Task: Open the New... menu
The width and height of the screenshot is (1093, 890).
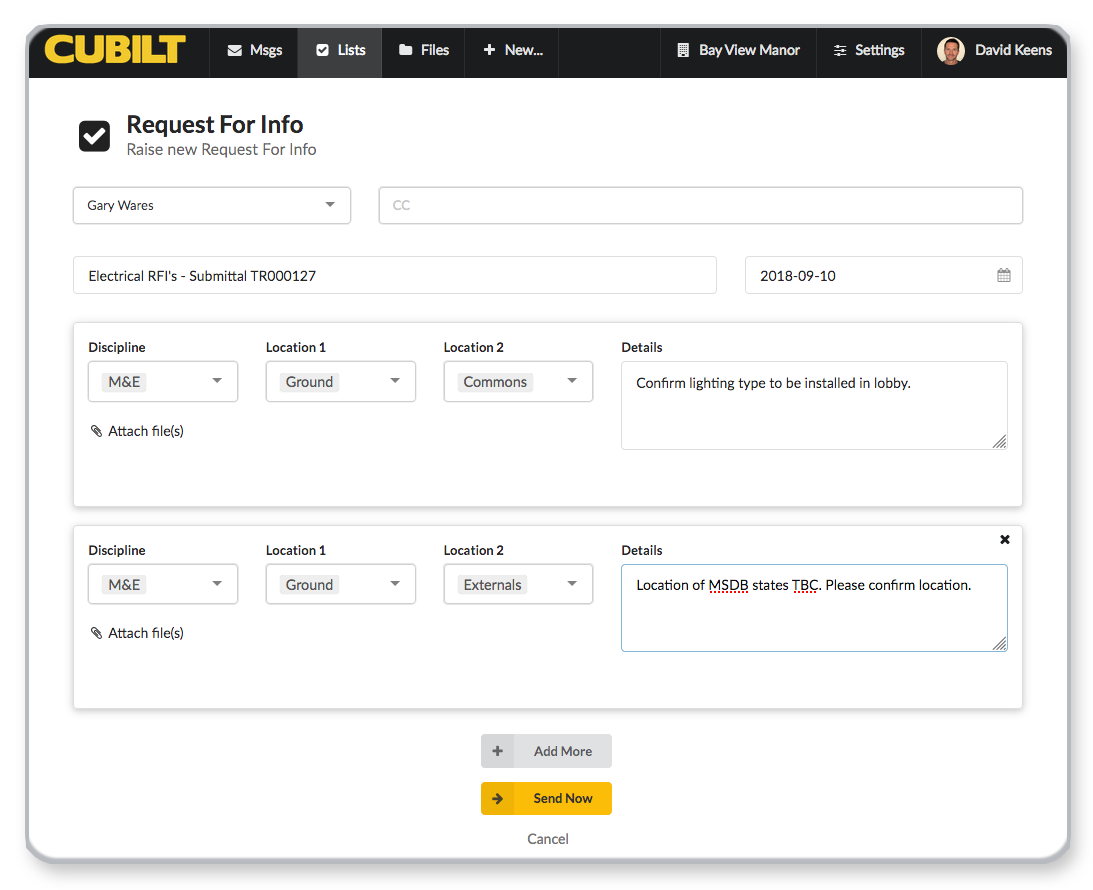Action: coord(512,50)
